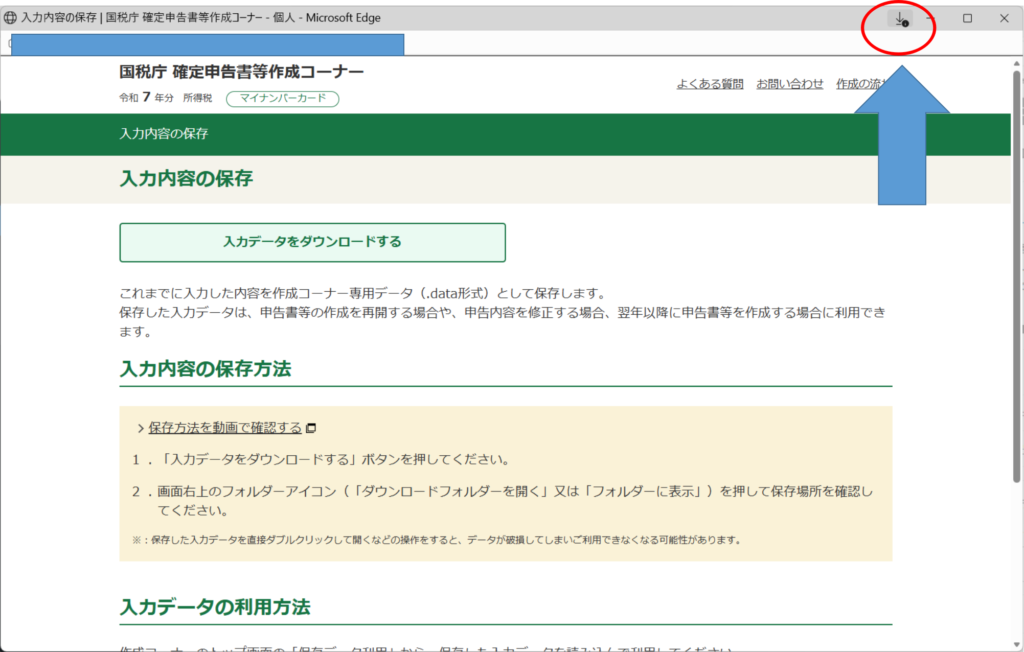Click the マイナンバーカード badge
Viewport: 1024px width, 652px height.
282,98
